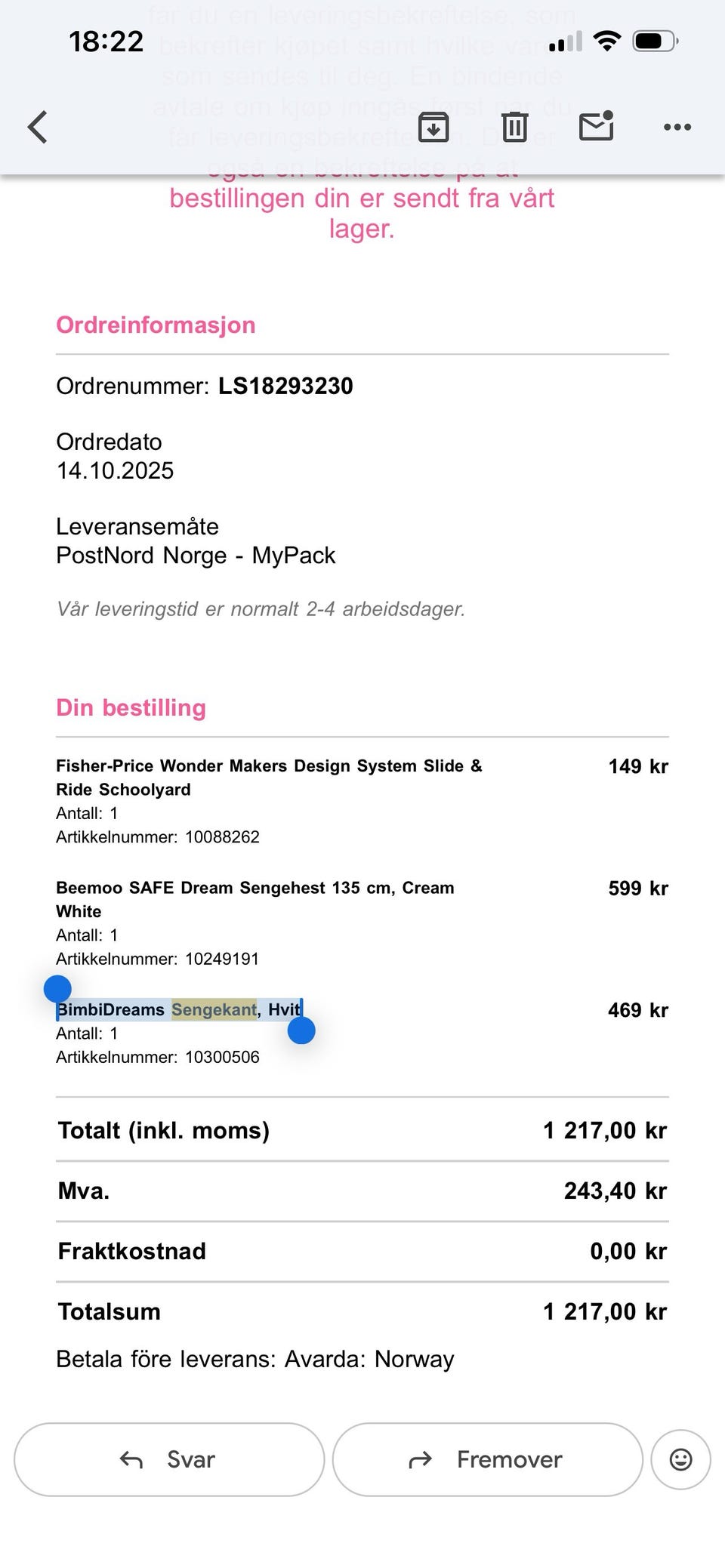This screenshot has width=725, height=1568.
Task: Tap the battery indicator in status bar
Action: pos(656,41)
